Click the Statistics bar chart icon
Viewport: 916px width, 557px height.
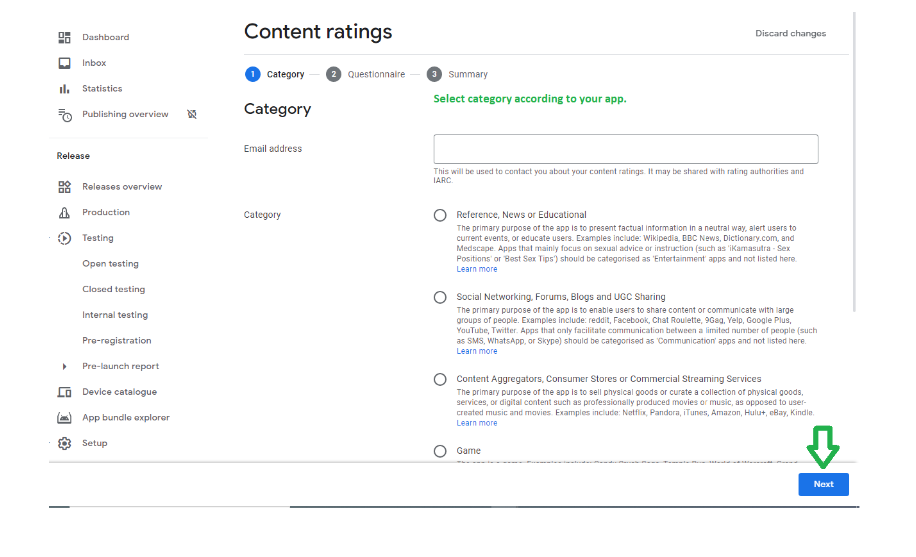pyautogui.click(x=65, y=89)
